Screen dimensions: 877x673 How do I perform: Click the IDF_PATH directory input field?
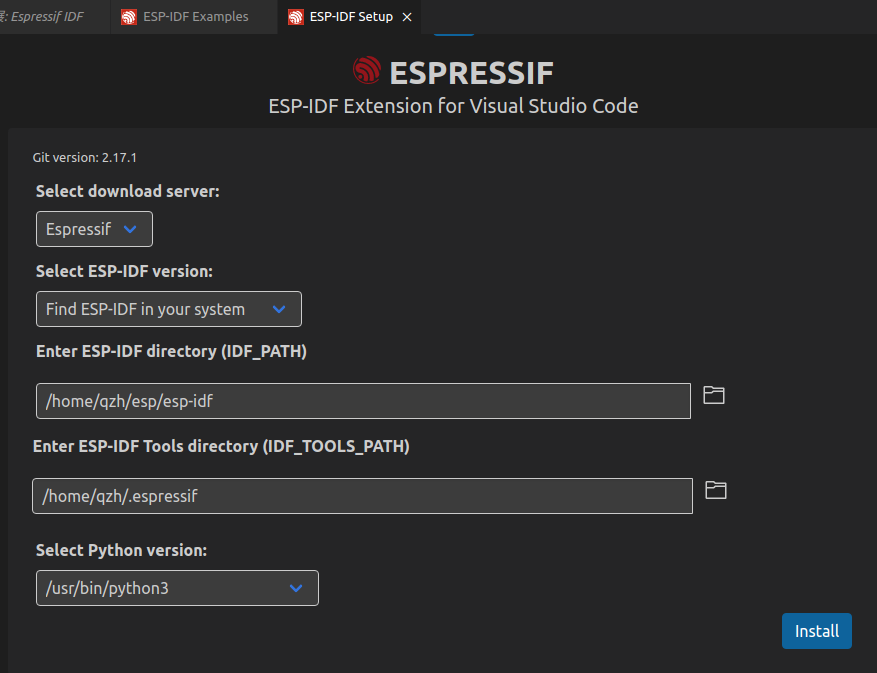point(363,401)
